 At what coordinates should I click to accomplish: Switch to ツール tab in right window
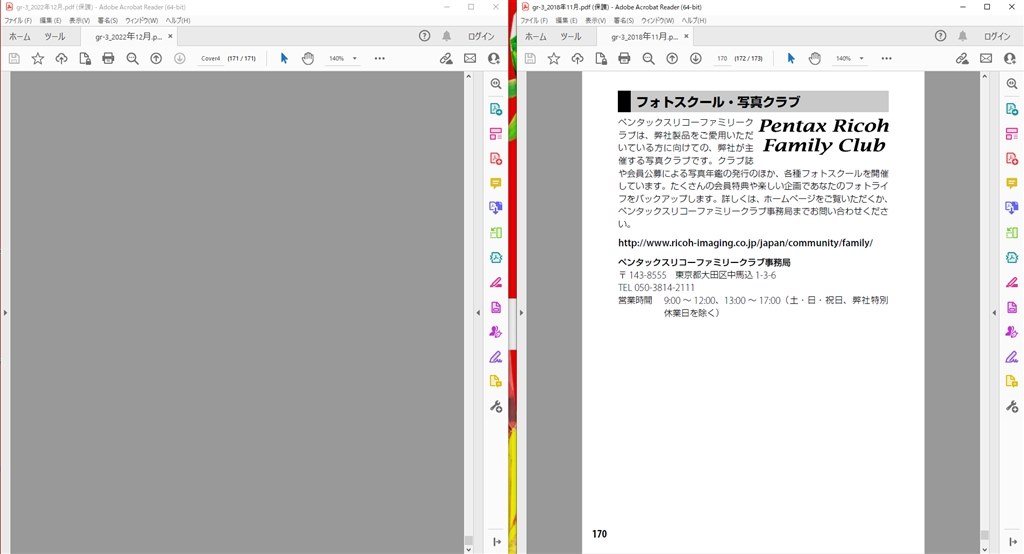[x=571, y=37]
